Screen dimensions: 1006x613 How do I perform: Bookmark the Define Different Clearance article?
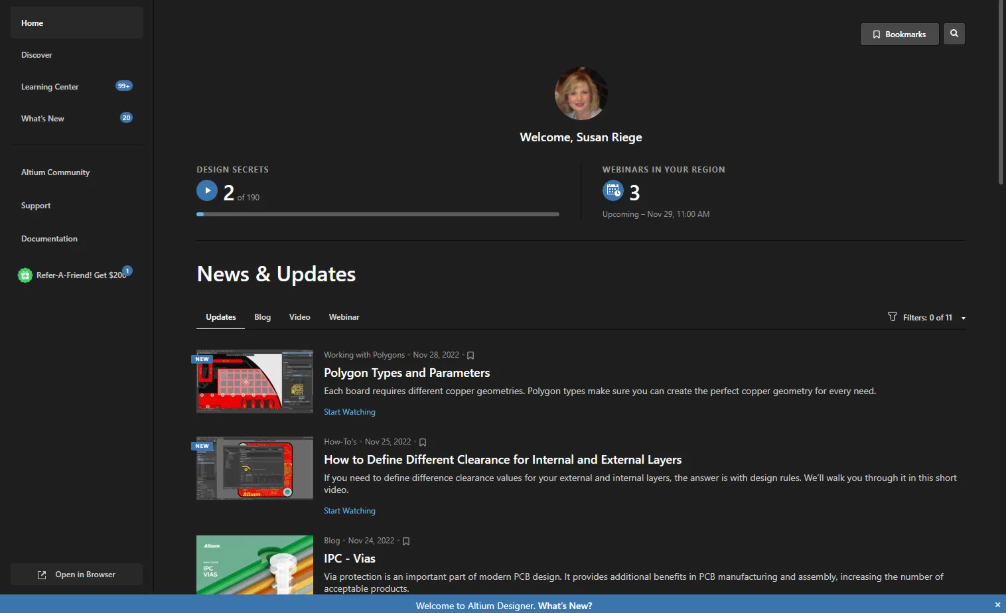(x=423, y=442)
